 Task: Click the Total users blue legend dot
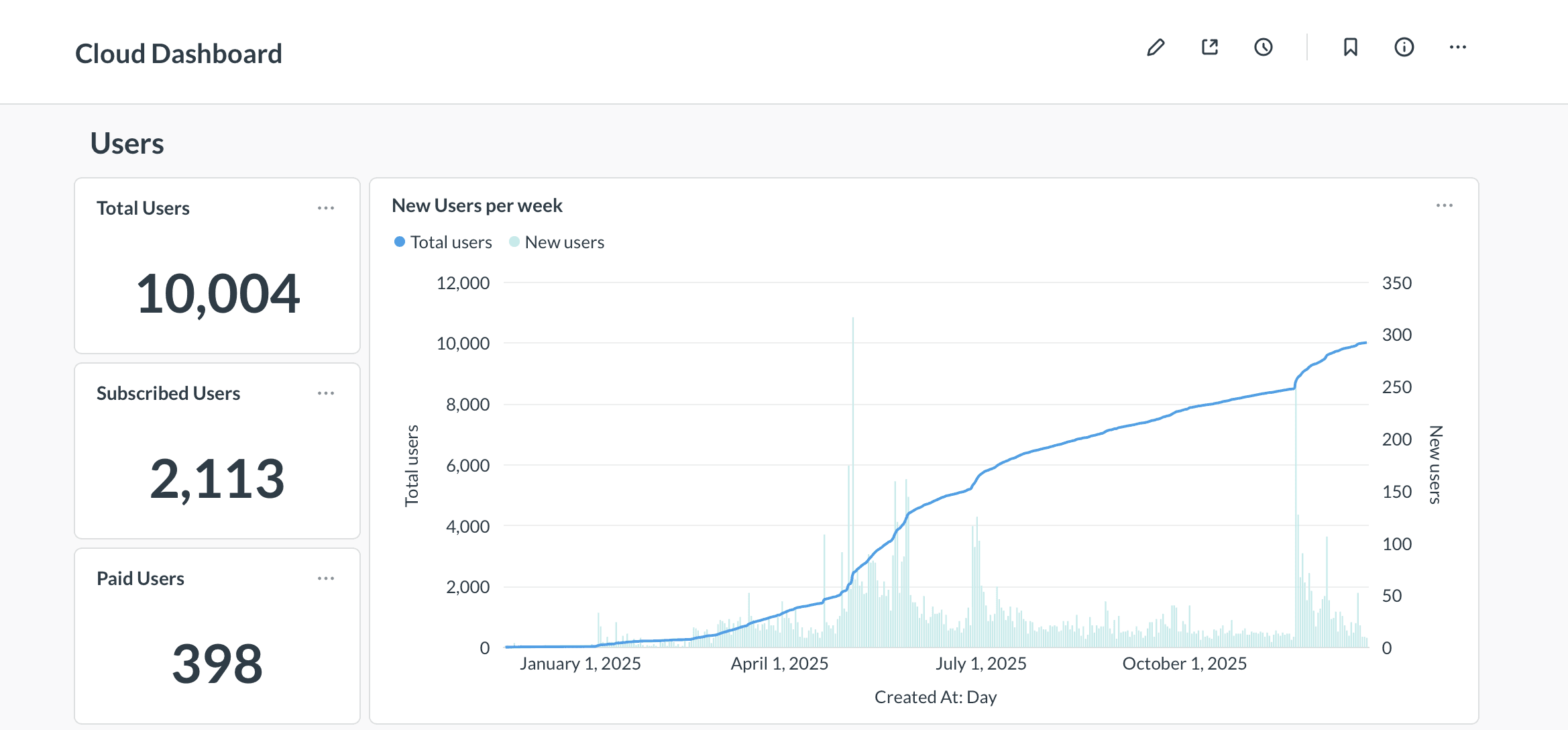(x=400, y=242)
